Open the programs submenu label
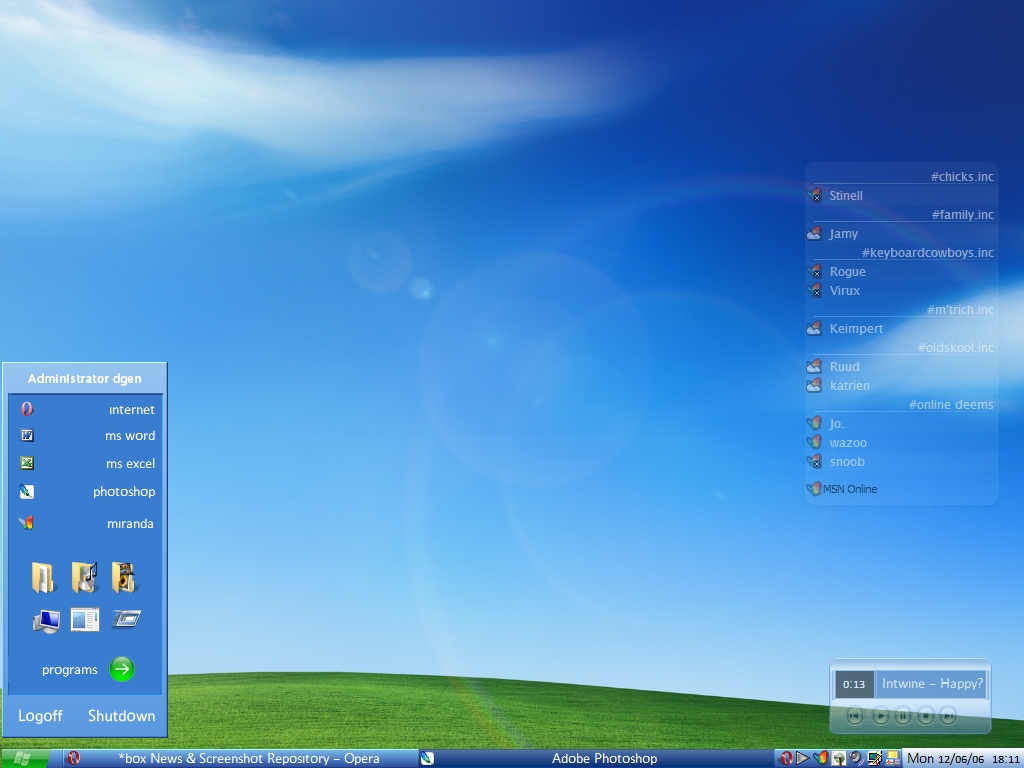 point(70,669)
